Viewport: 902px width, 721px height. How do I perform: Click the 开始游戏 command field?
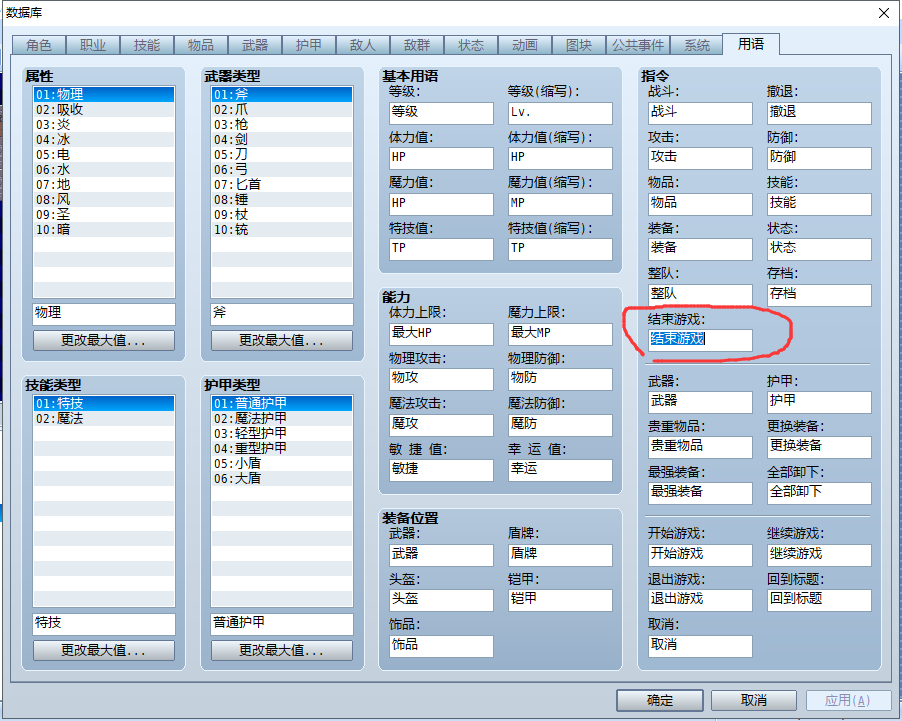[x=700, y=555]
